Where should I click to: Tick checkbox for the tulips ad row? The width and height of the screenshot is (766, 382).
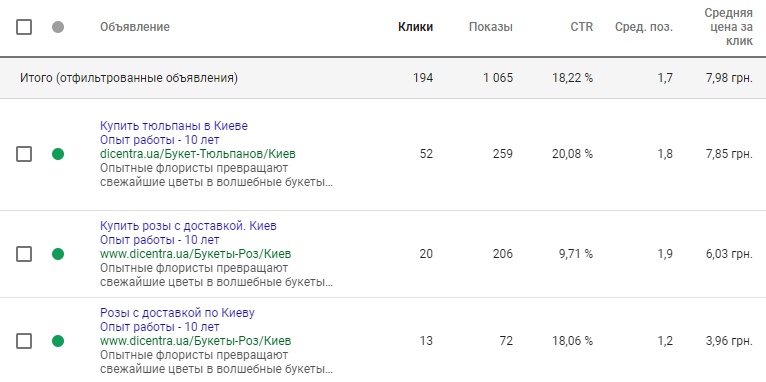(24, 154)
